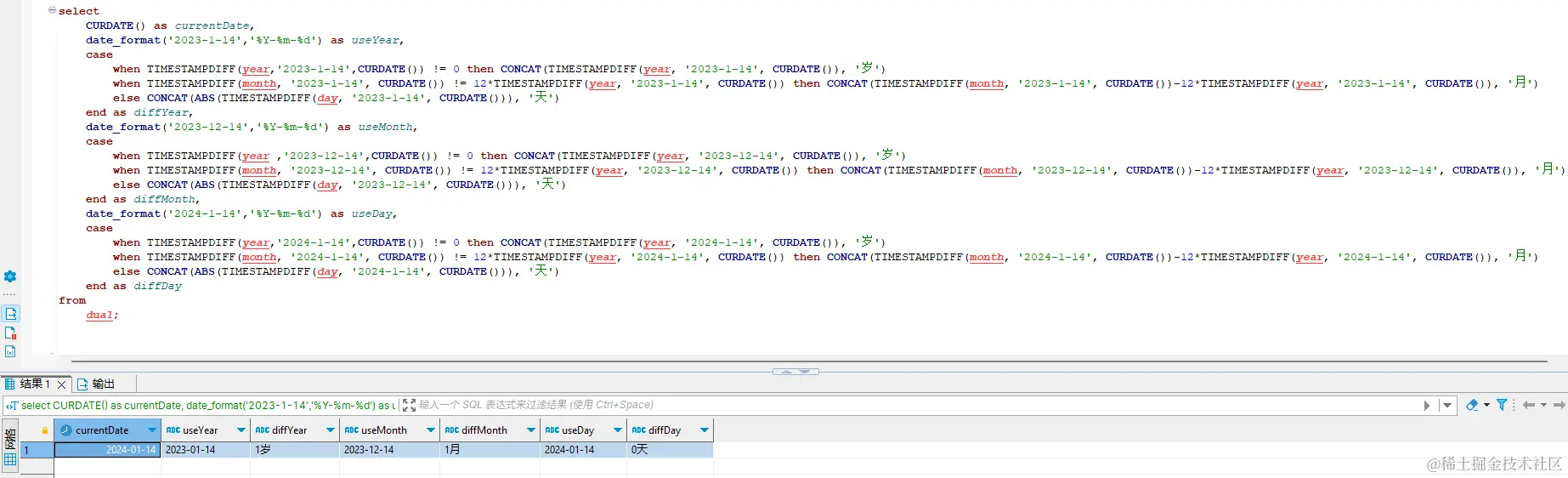Image resolution: width=1568 pixels, height=478 pixels.
Task: Click 'diffDay' alias in editor
Action: tap(157, 286)
